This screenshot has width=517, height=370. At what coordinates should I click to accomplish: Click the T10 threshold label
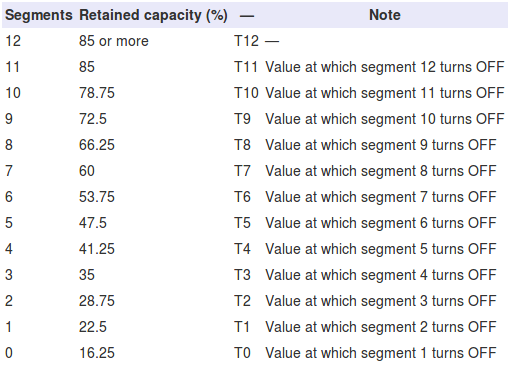pyautogui.click(x=246, y=93)
